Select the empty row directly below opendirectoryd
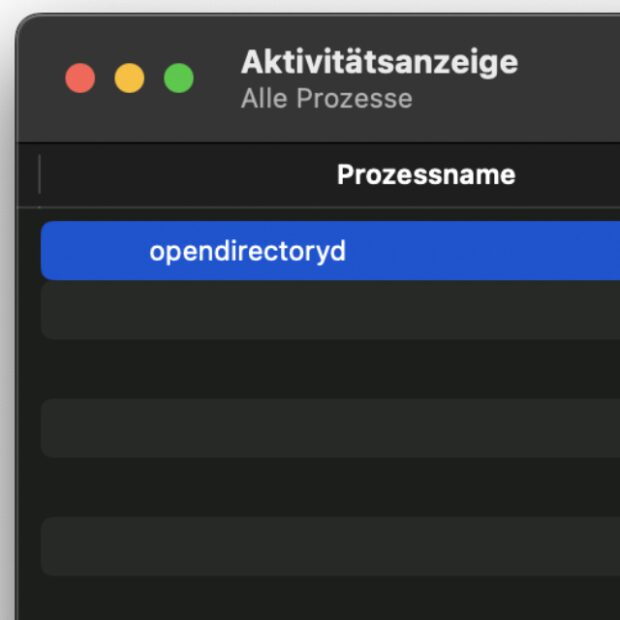620x620 pixels. [330, 310]
